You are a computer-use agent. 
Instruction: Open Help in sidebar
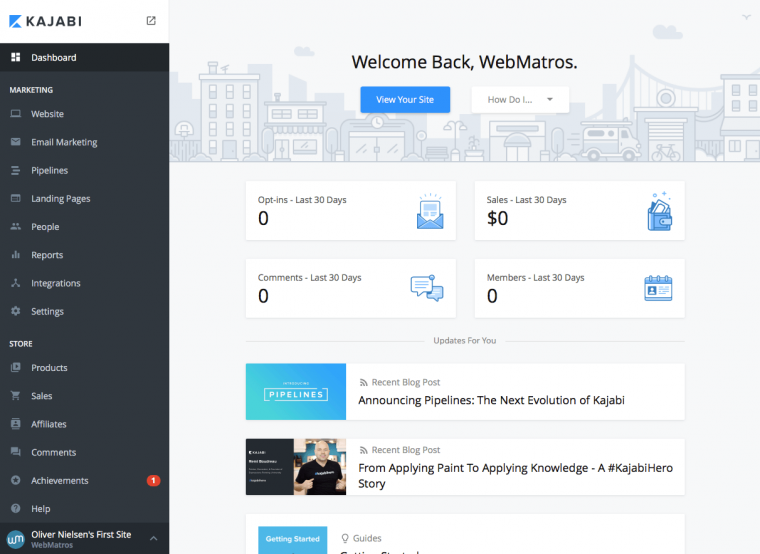84,508
